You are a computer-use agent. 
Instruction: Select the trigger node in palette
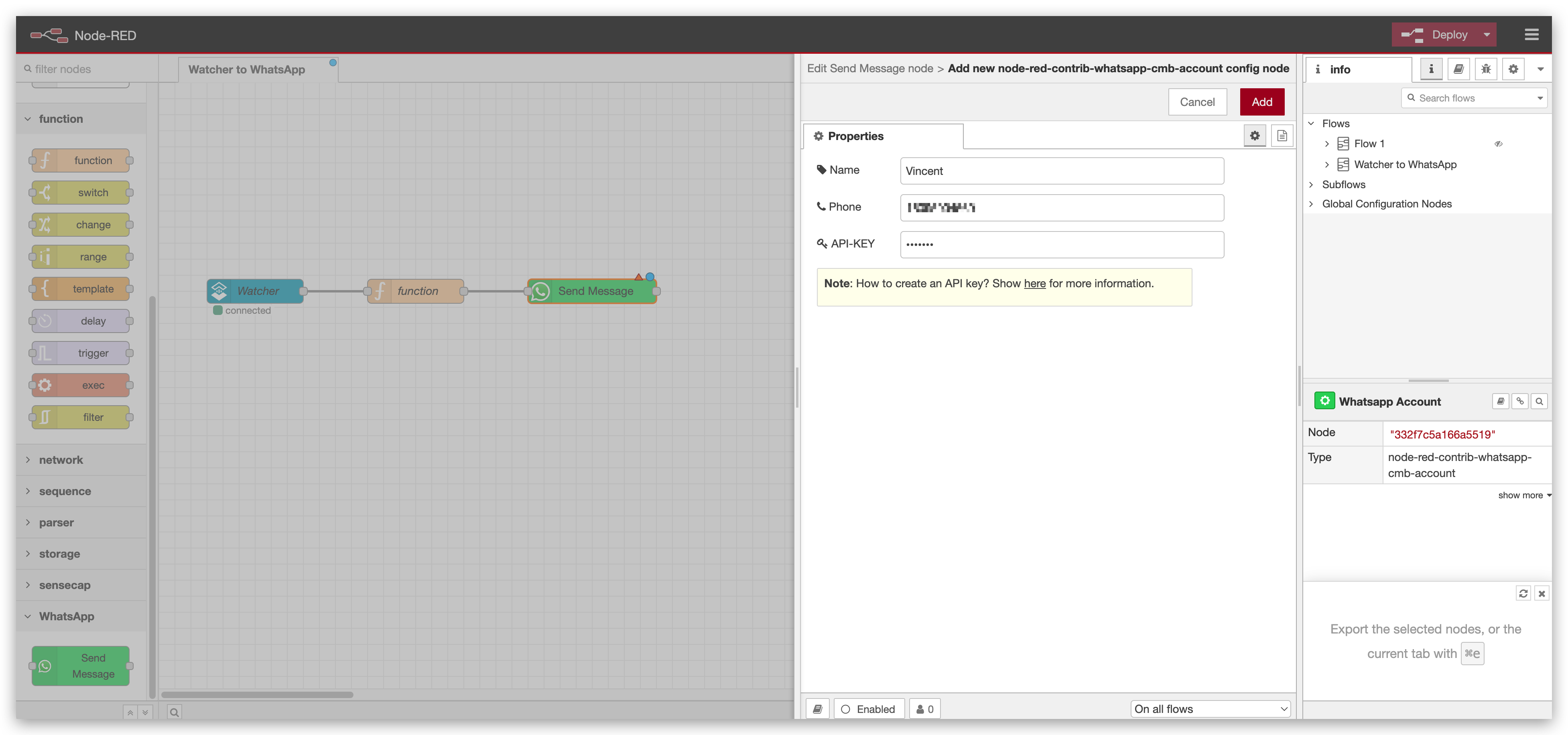(80, 353)
